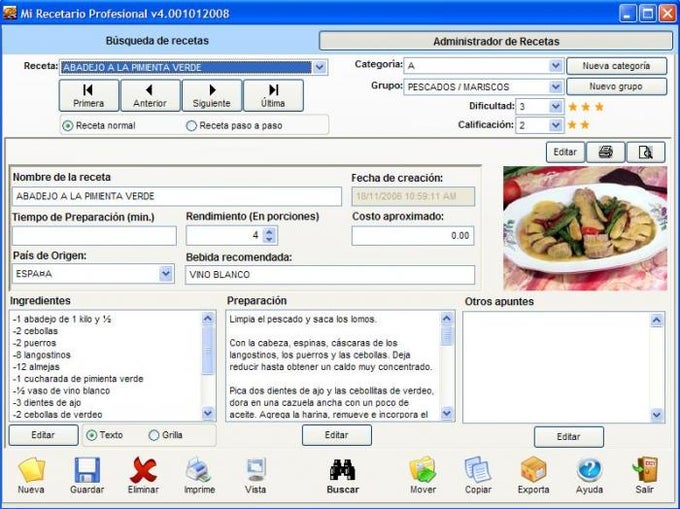Click the Mover folder icon
The width and height of the screenshot is (680, 509).
point(423,476)
